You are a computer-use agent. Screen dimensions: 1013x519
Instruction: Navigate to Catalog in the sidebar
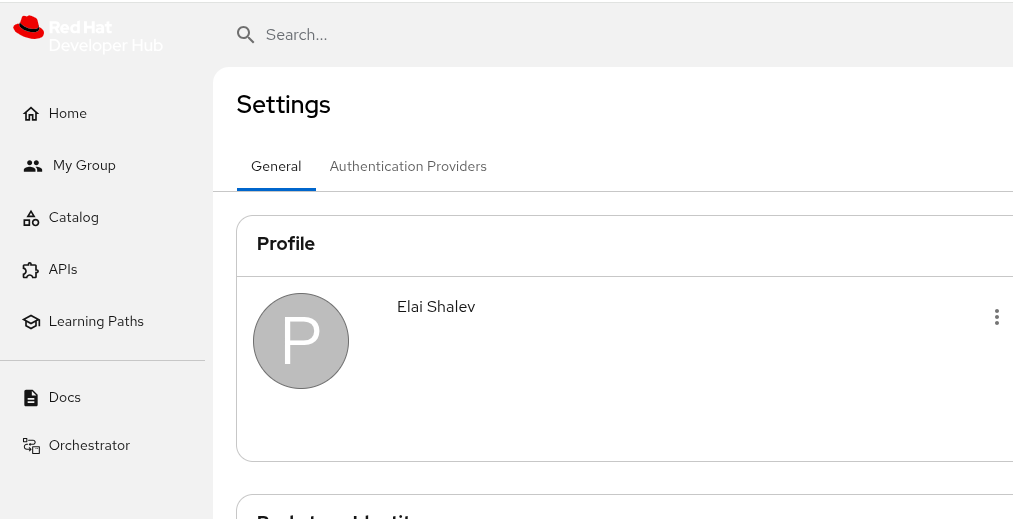point(74,218)
